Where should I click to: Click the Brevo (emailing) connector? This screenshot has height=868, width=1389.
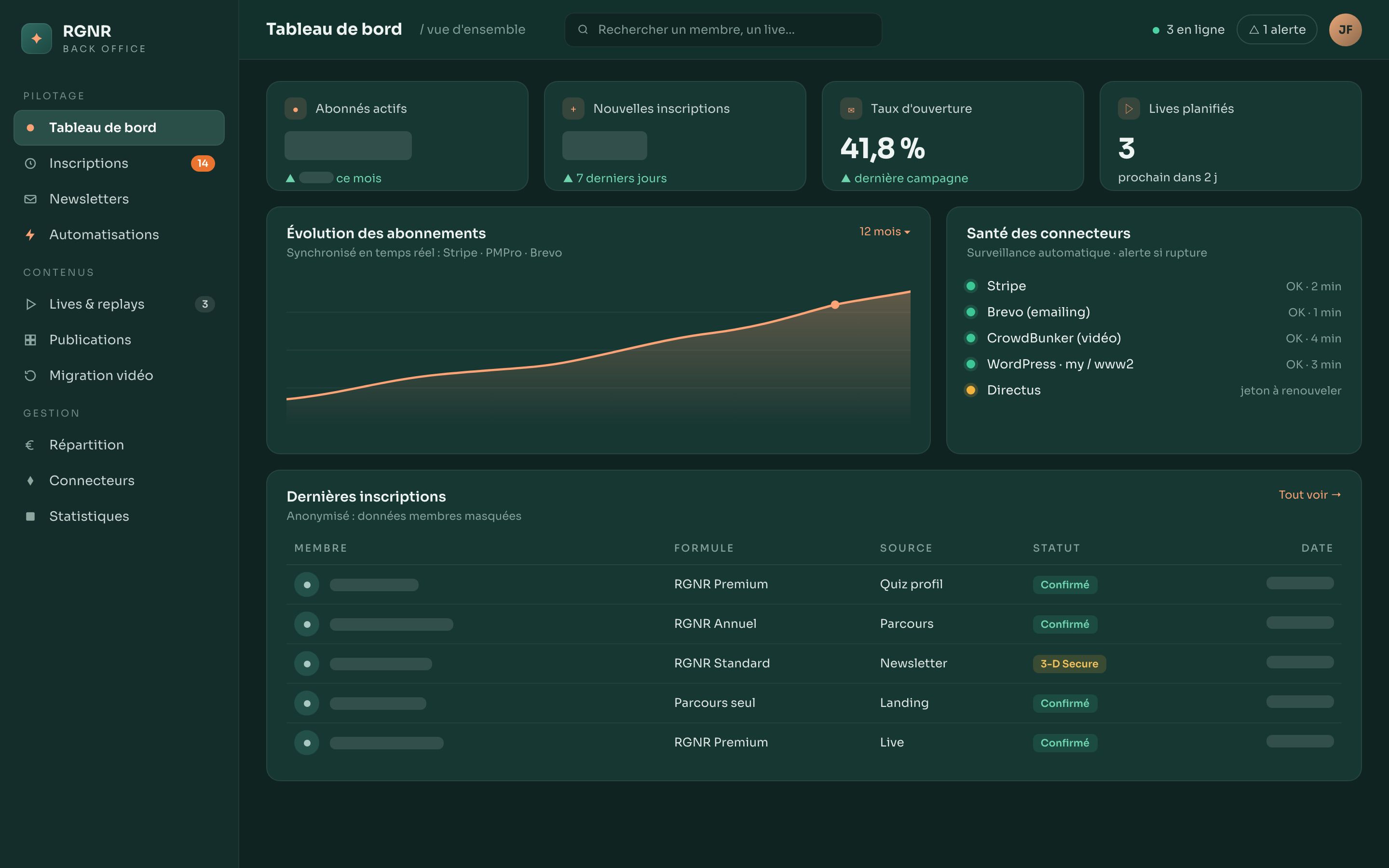(1154, 312)
